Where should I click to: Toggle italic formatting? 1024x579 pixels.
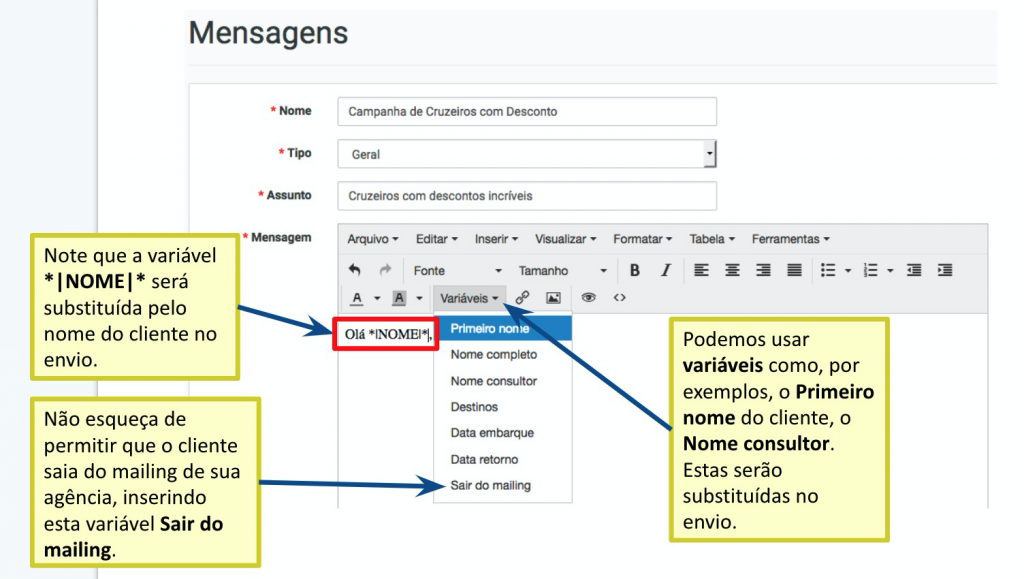coord(665,270)
